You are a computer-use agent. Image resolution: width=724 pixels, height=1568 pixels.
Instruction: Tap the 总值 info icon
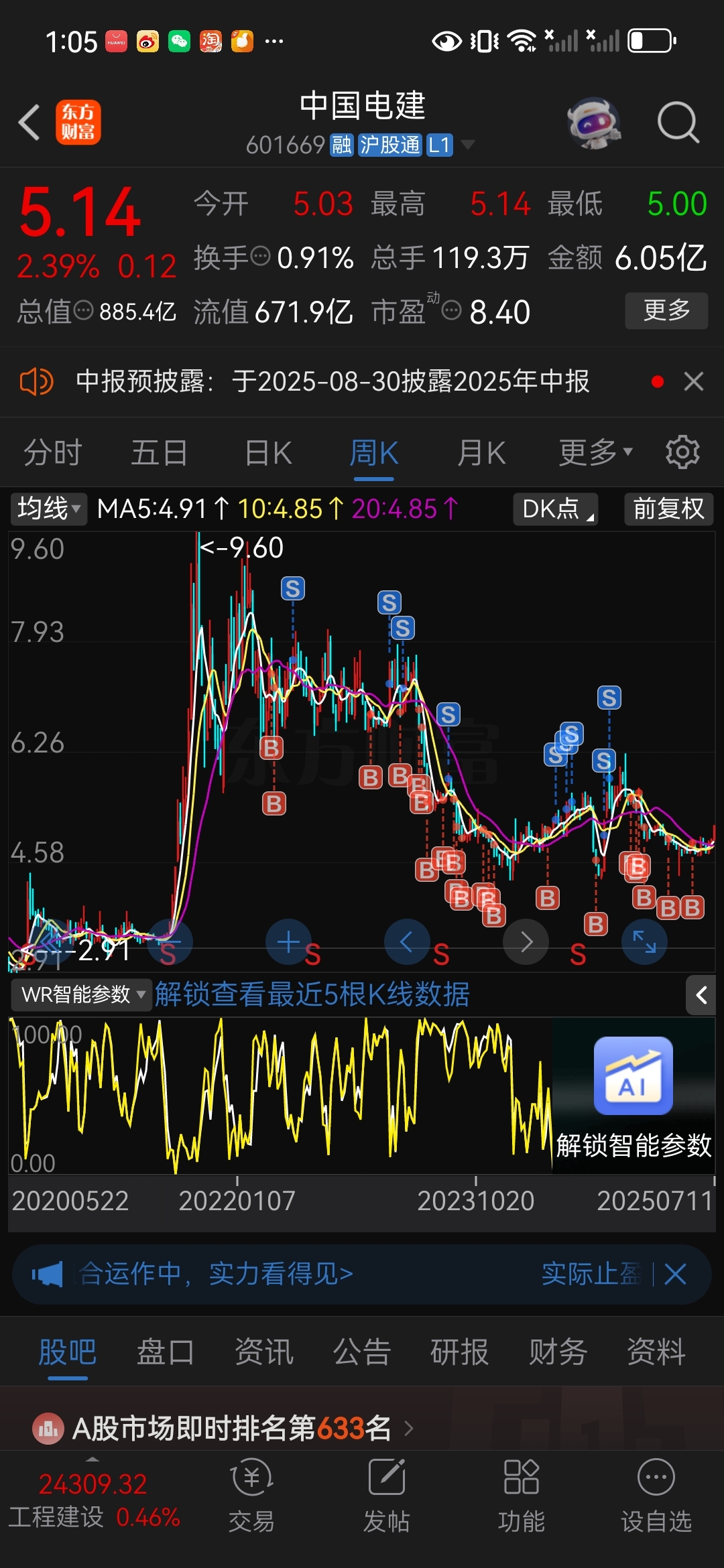coord(83,311)
